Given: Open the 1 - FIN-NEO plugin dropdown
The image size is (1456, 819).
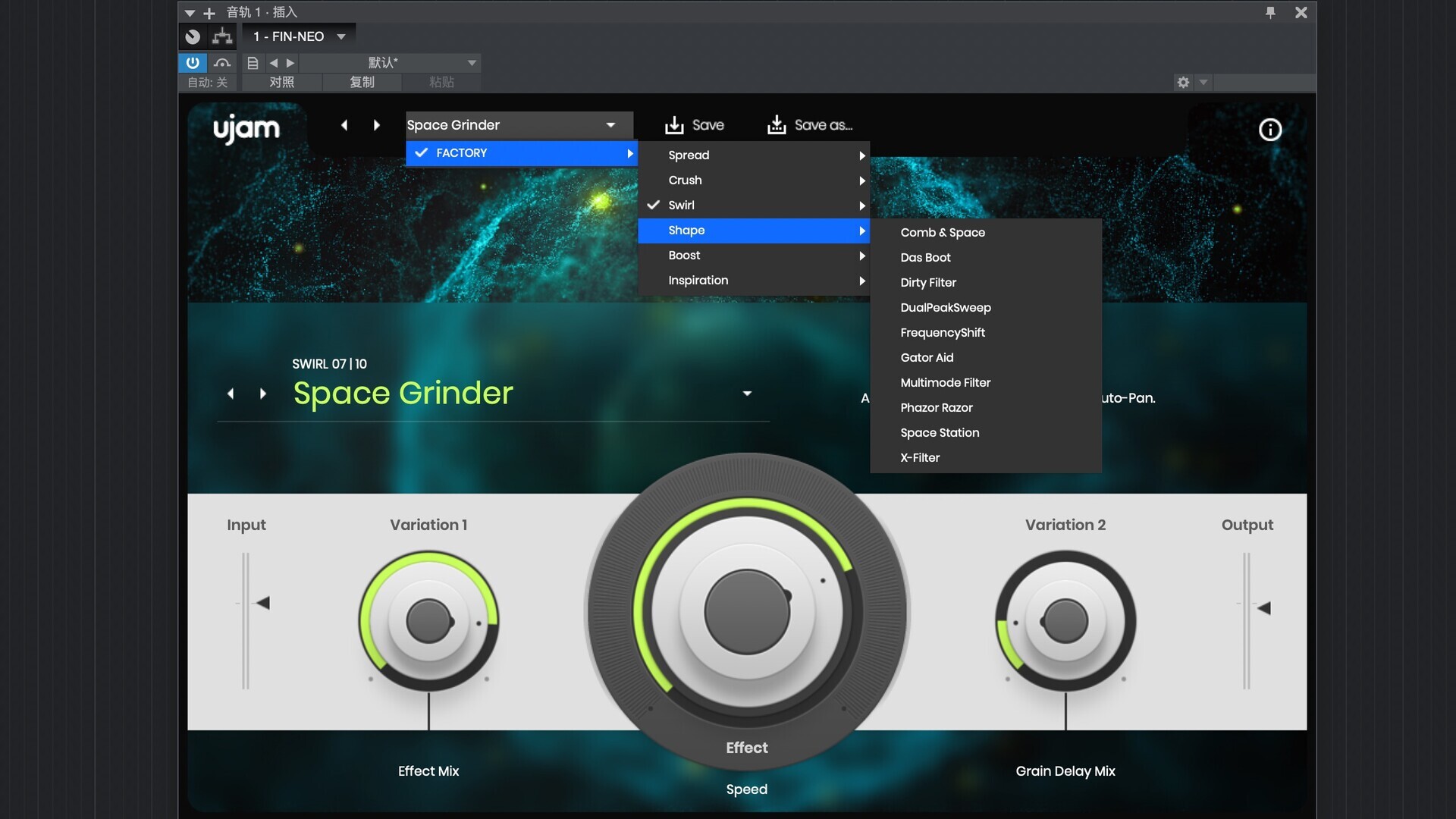Looking at the screenshot, I should coord(299,36).
